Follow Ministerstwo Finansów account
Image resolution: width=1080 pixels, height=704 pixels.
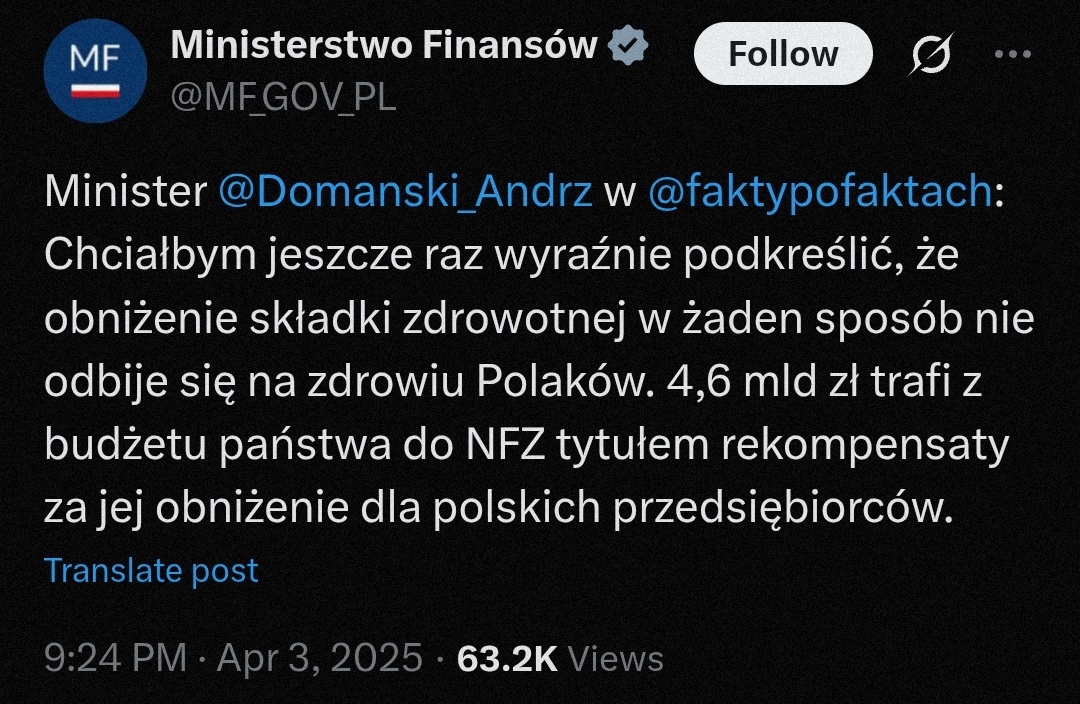[783, 54]
